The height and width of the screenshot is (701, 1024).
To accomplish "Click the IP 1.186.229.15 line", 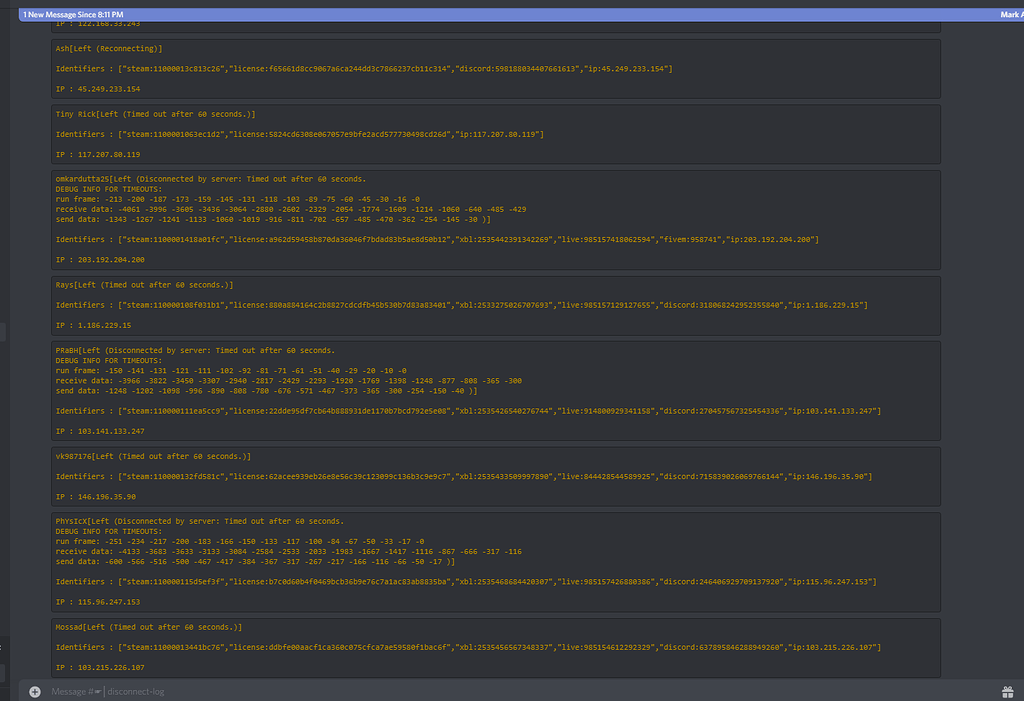I will [93, 325].
